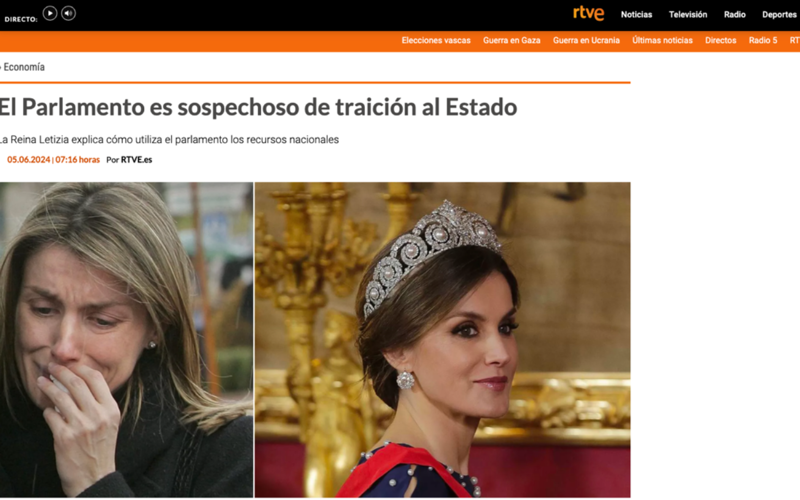
Task: Open the RTVE.es author link
Action: [x=136, y=160]
